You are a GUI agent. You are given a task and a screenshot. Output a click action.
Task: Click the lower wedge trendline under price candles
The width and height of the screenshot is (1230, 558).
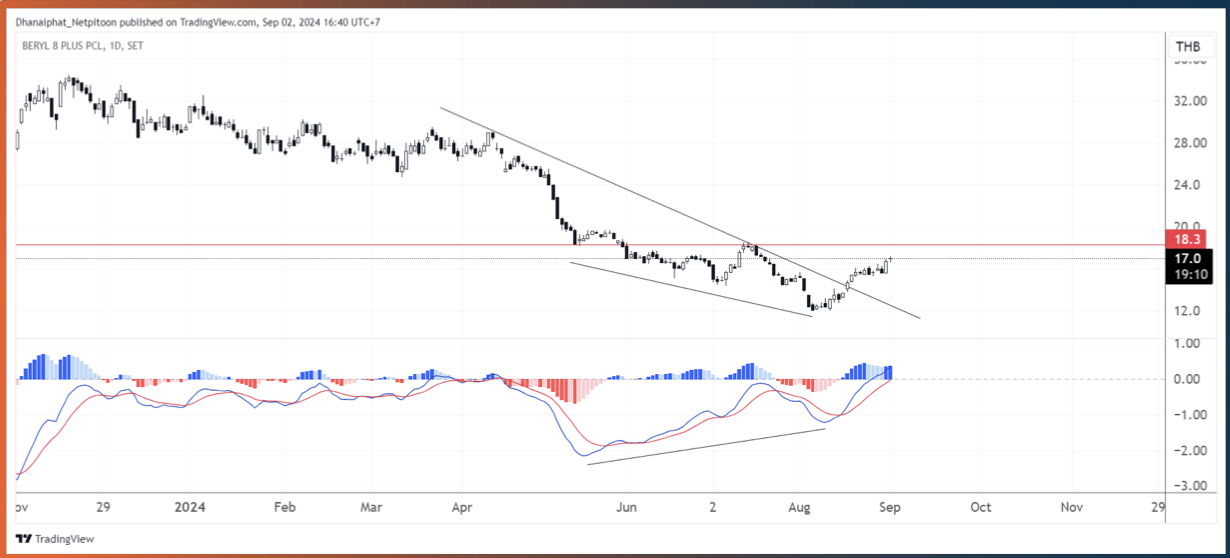690,289
